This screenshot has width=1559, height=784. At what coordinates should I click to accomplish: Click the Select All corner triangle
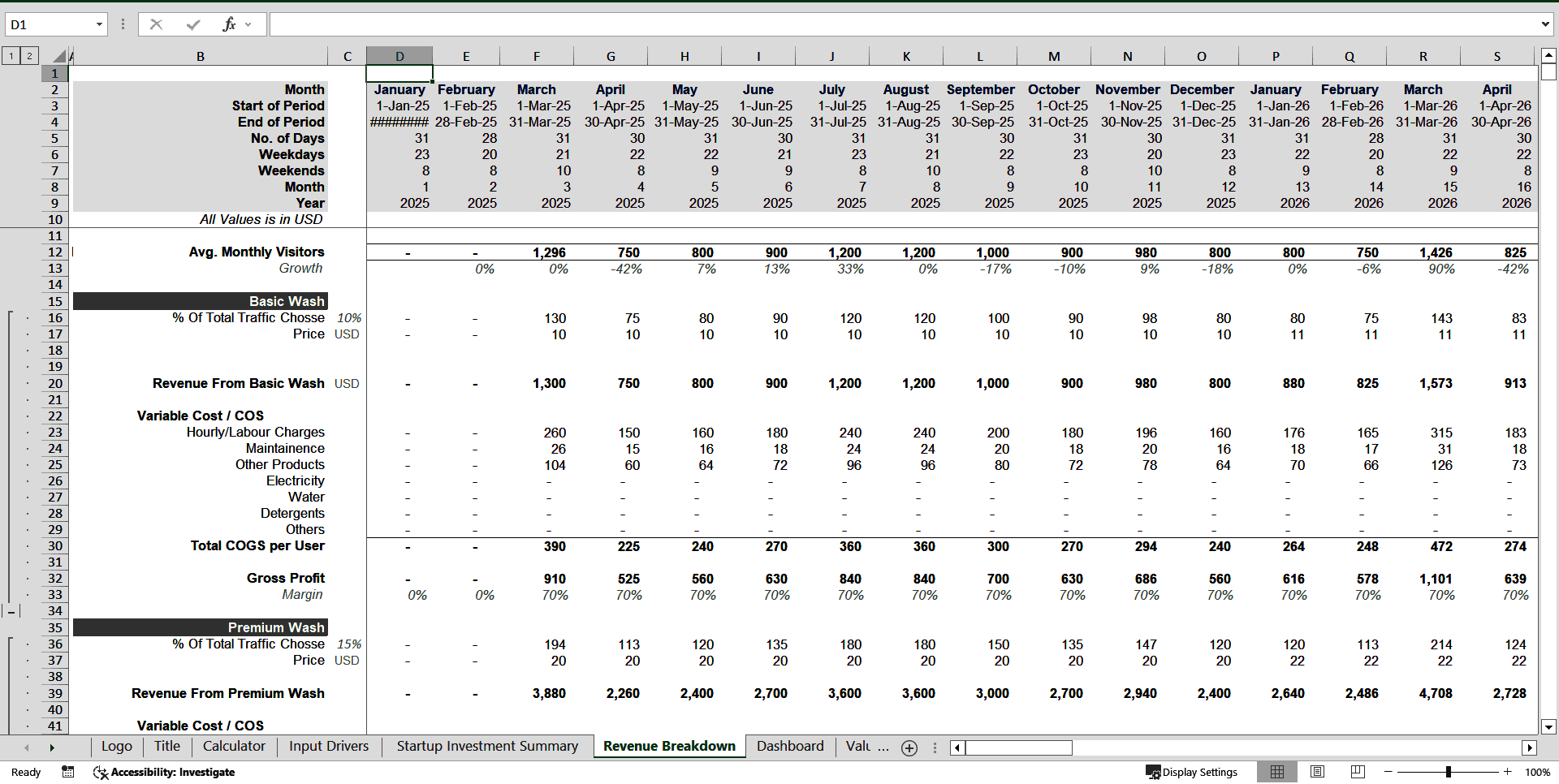pos(58,56)
